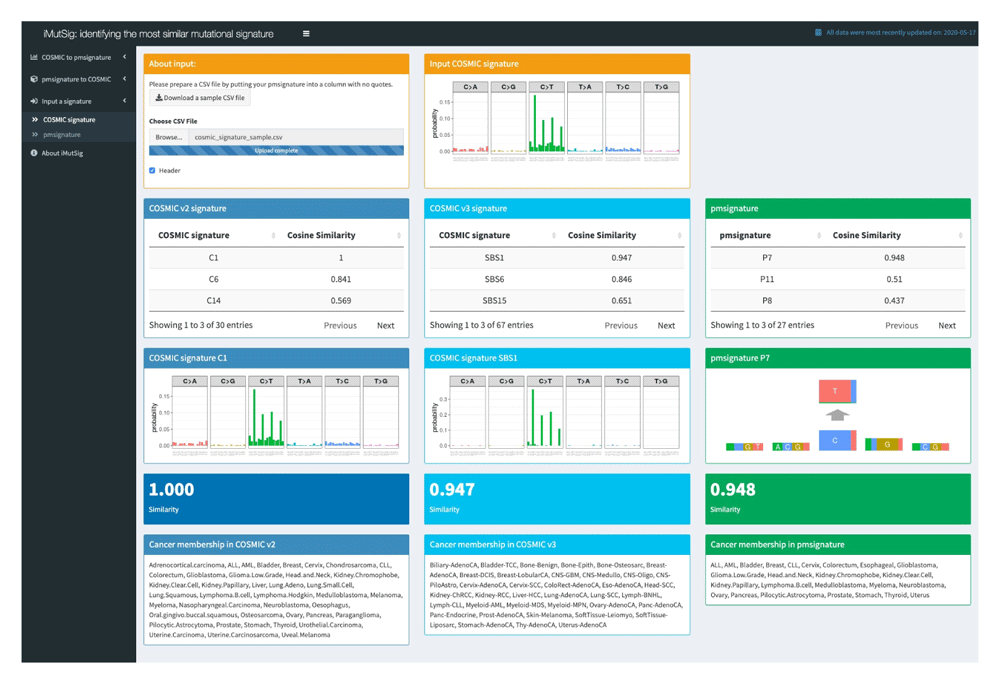The width and height of the screenshot is (1000, 684).
Task: Click the double-chevron icon beside COSMIC signature
Action: (35, 120)
